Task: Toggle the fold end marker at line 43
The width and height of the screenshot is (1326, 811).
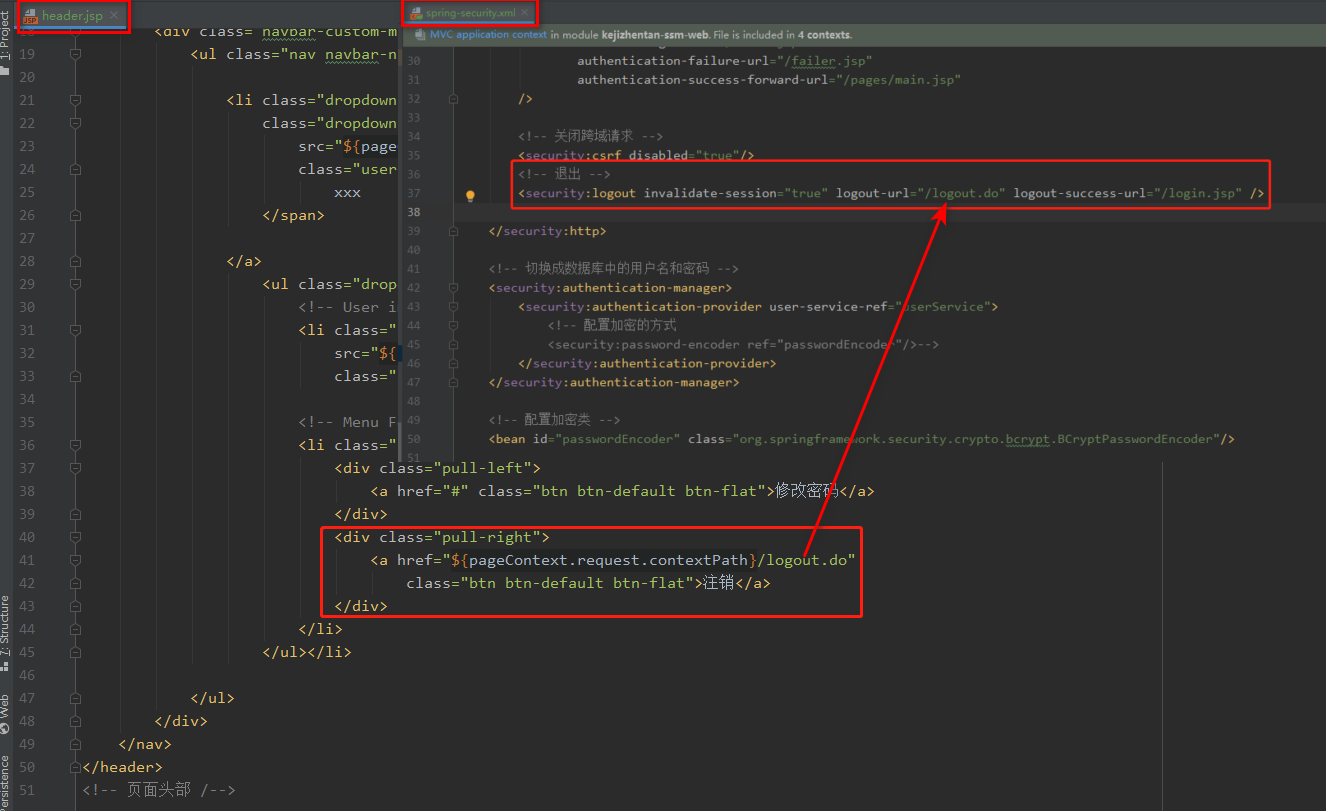Action: (75, 606)
